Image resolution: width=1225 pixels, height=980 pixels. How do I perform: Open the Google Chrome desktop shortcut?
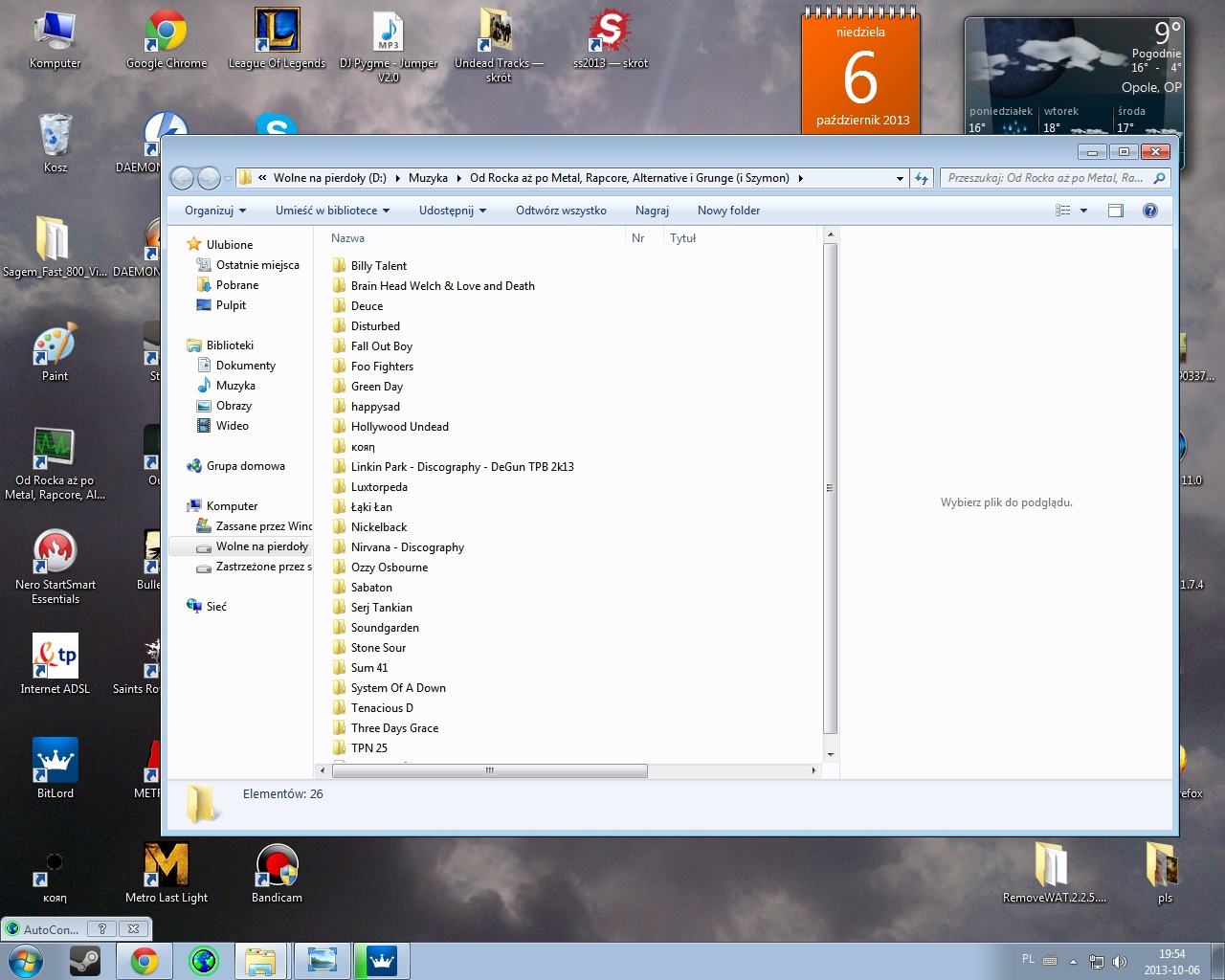166,38
